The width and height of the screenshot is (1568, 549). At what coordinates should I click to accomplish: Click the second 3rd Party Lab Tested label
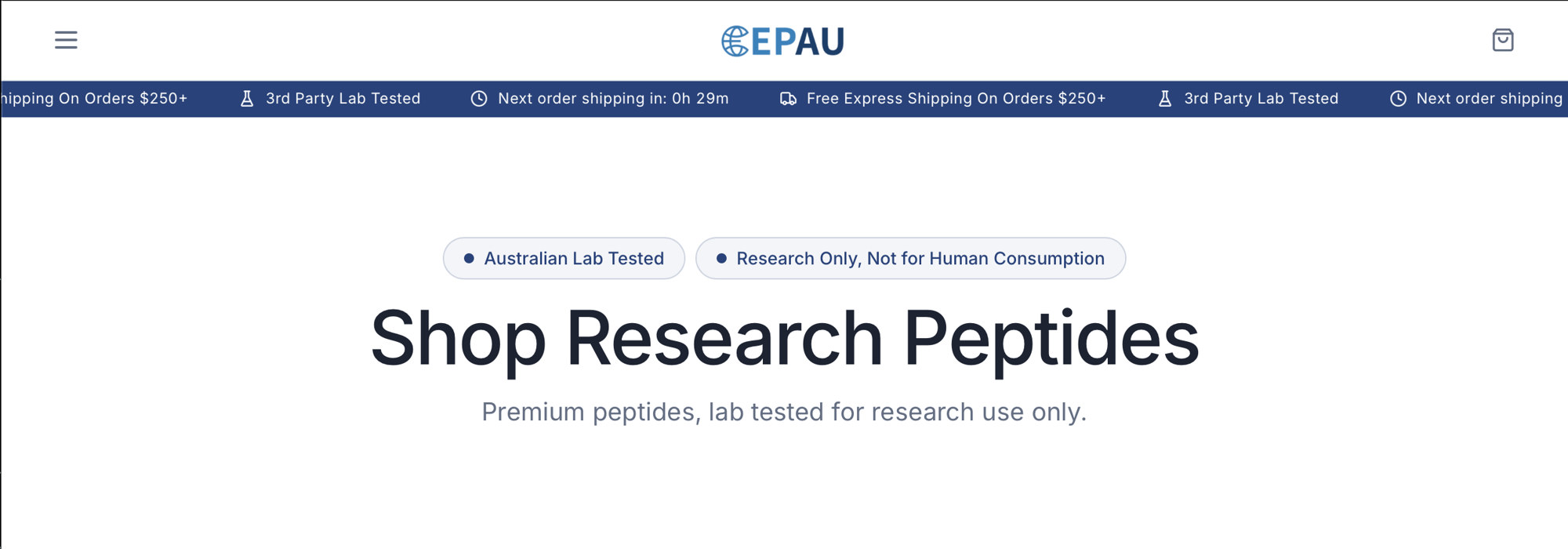click(1261, 99)
